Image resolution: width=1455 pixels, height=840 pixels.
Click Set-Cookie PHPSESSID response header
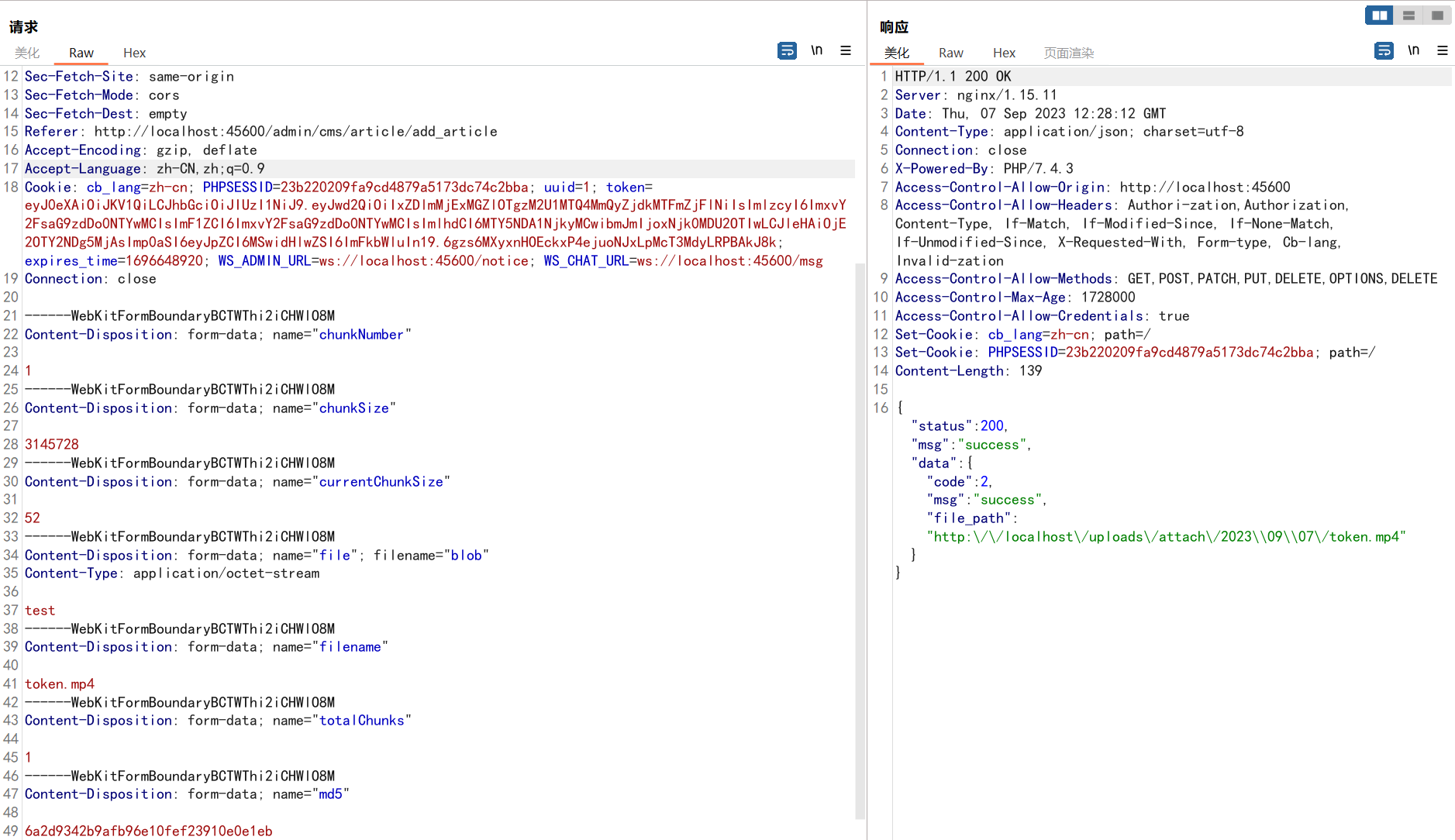[1136, 353]
